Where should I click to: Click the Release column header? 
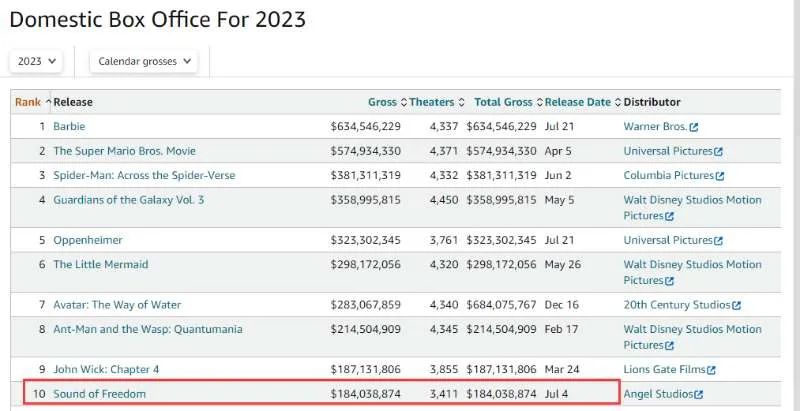(73, 102)
